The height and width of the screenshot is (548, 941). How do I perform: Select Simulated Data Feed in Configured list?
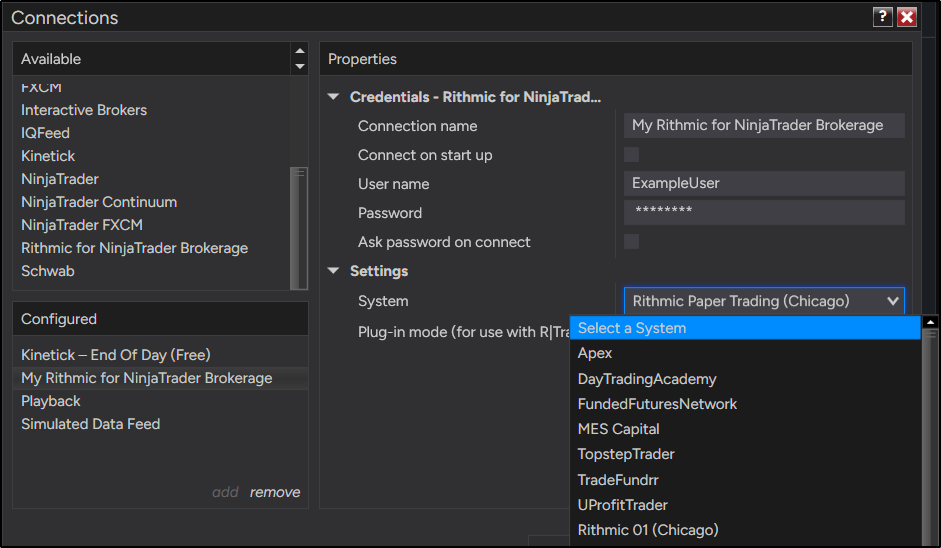[160, 424]
